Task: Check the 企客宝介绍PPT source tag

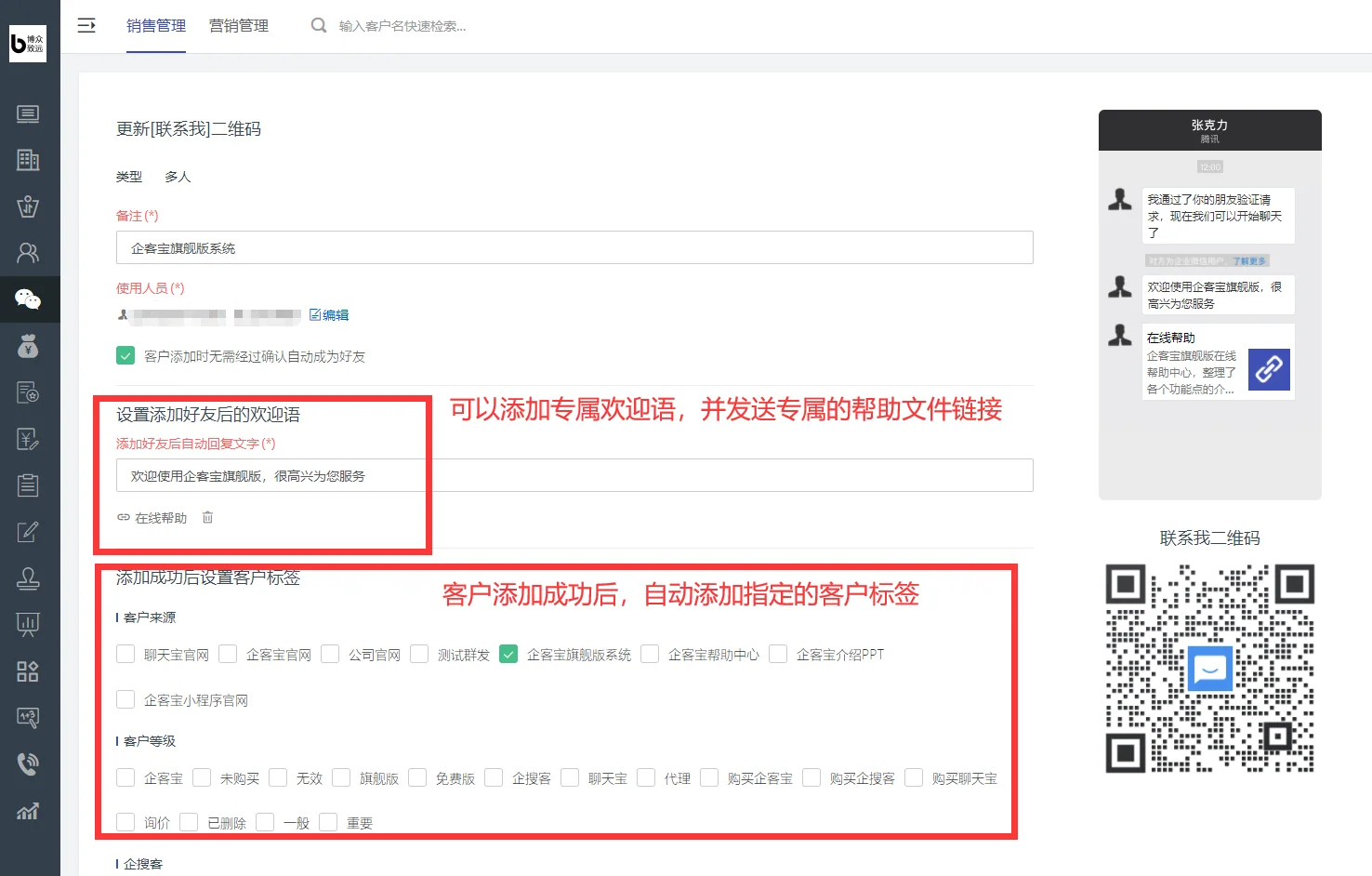Action: coord(778,654)
